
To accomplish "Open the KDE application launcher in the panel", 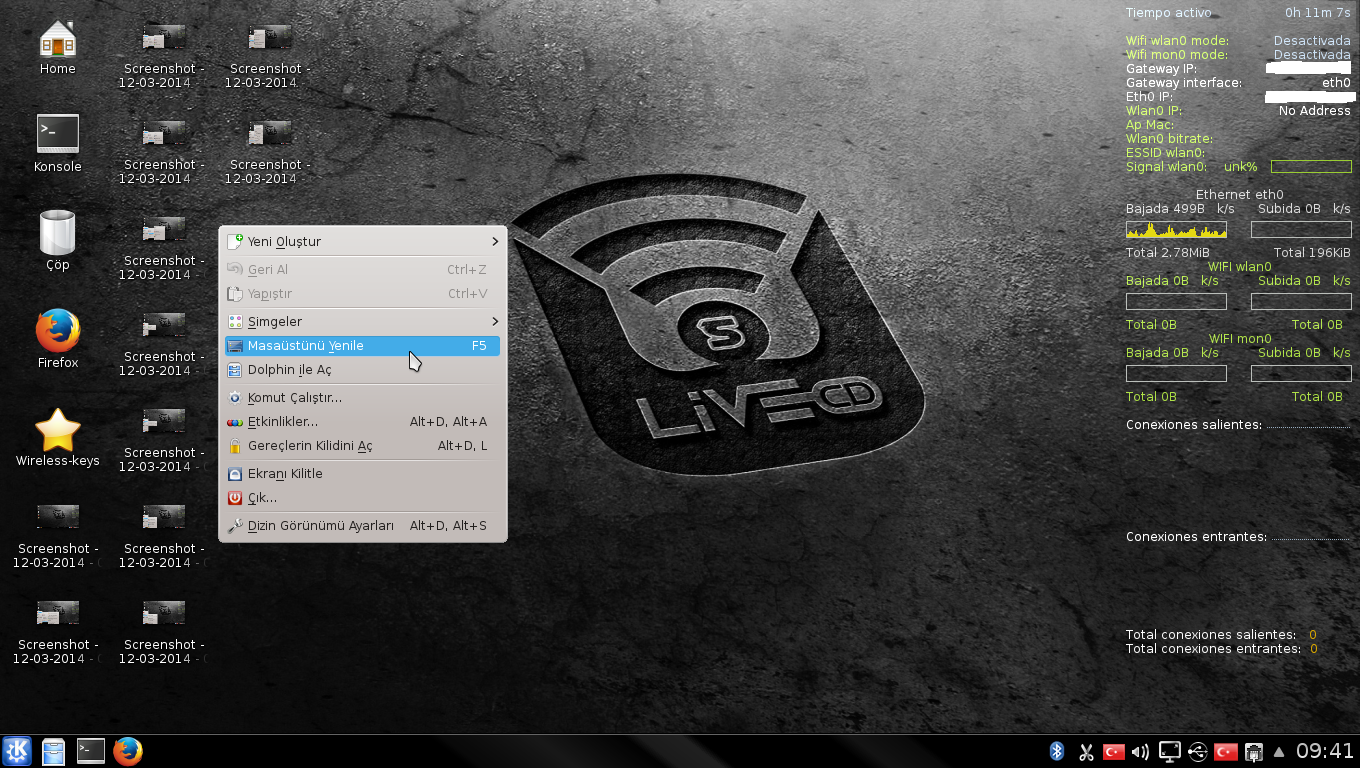I will tap(18, 751).
